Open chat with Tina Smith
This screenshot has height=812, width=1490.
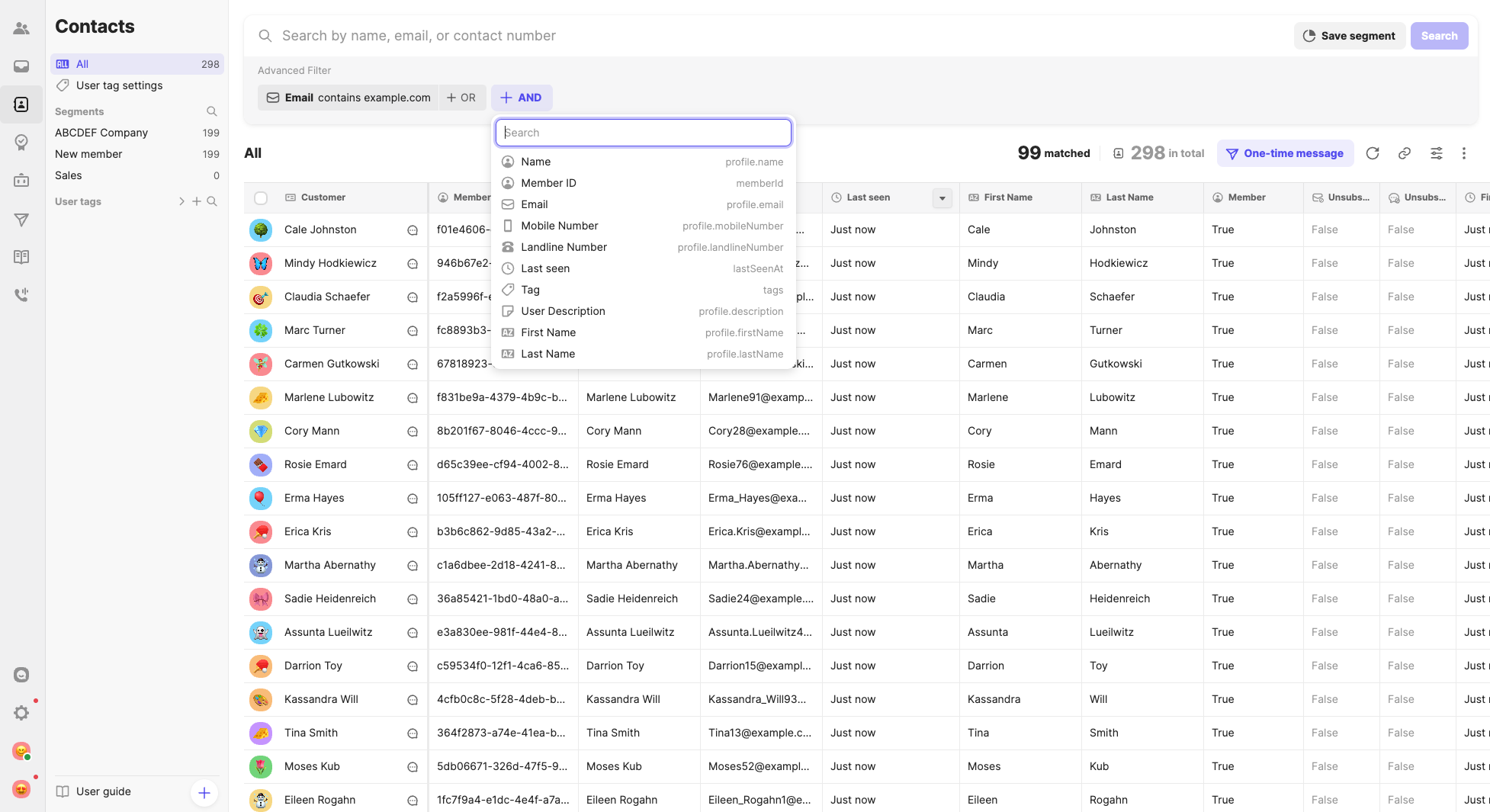[x=413, y=733]
